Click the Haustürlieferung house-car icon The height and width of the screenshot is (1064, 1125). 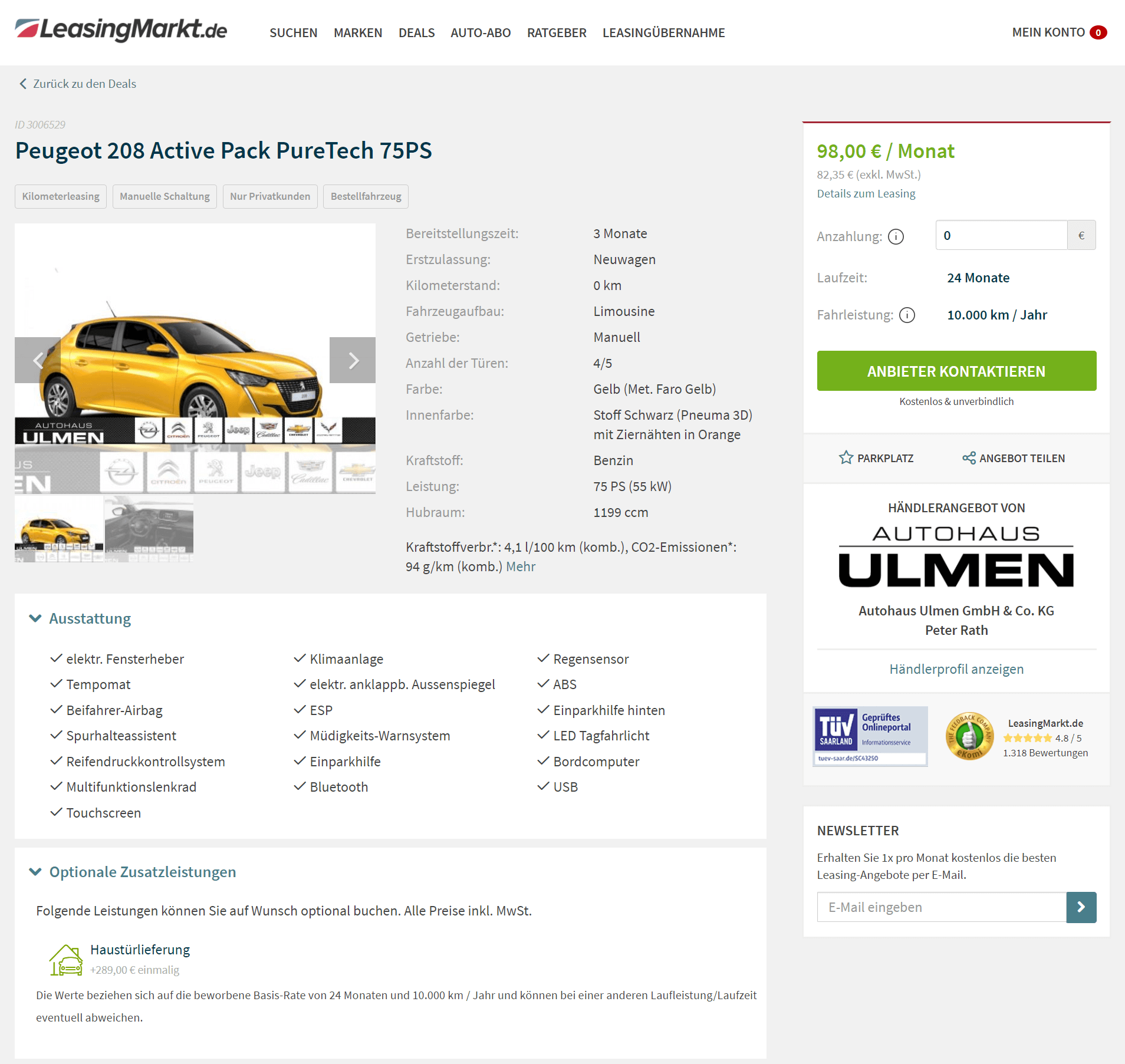pos(65,960)
